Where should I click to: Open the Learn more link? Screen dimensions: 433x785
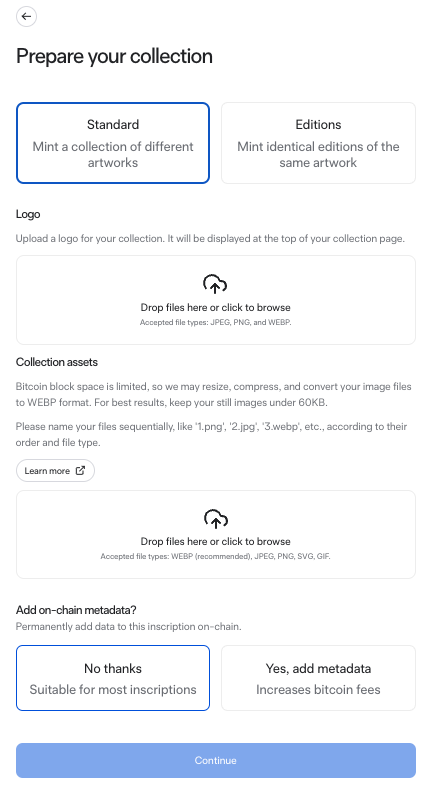pos(55,471)
